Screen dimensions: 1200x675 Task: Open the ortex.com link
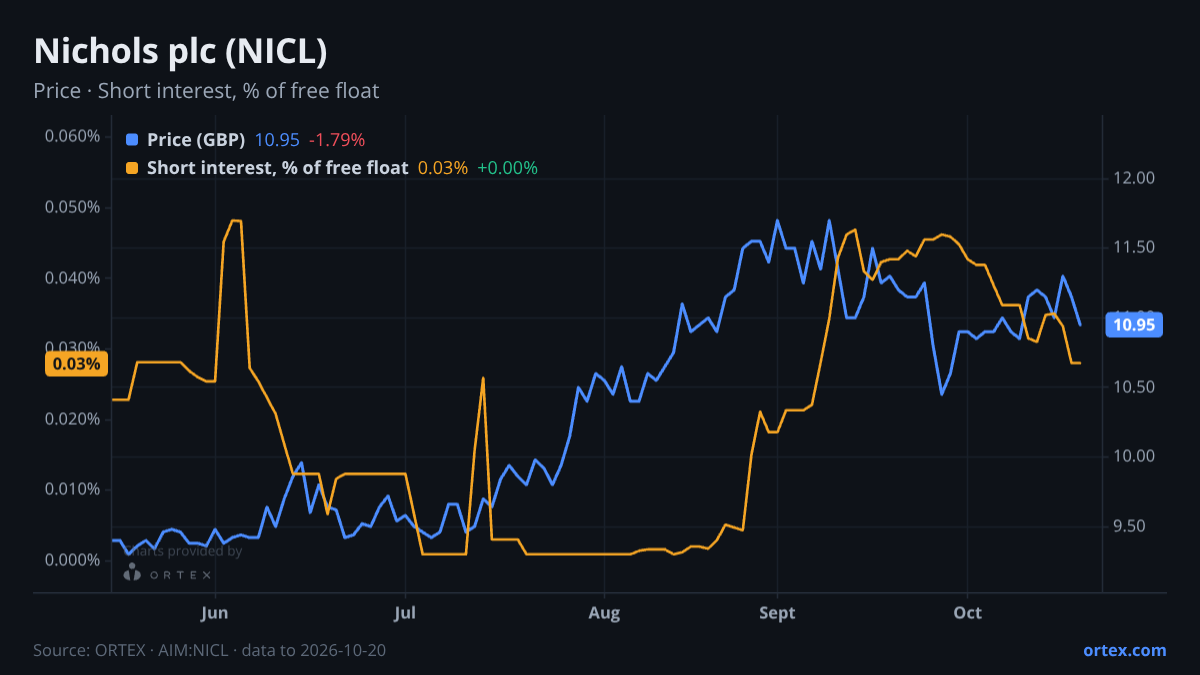pyautogui.click(x=1125, y=650)
